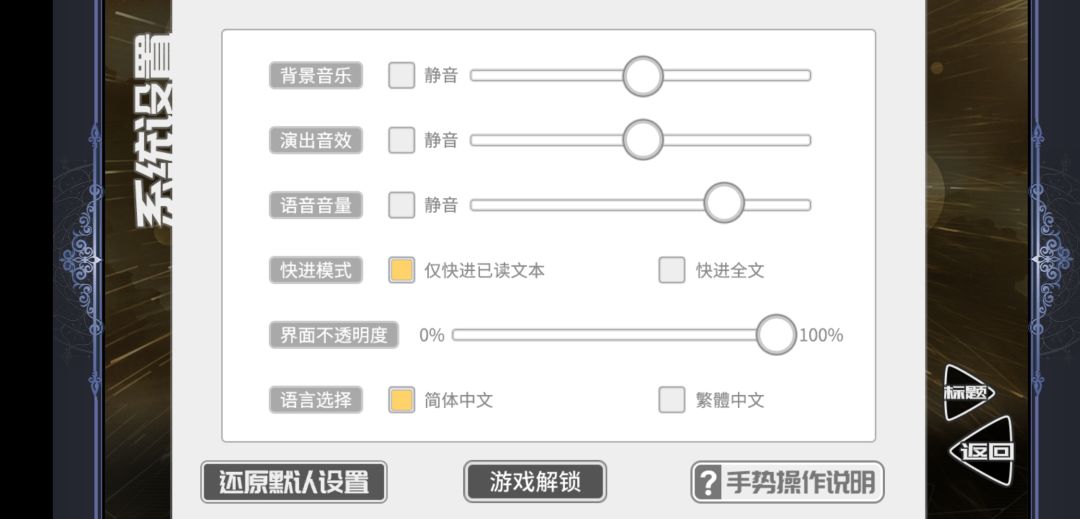Click the 界面不透明度 opacity slider knob

tap(776, 335)
